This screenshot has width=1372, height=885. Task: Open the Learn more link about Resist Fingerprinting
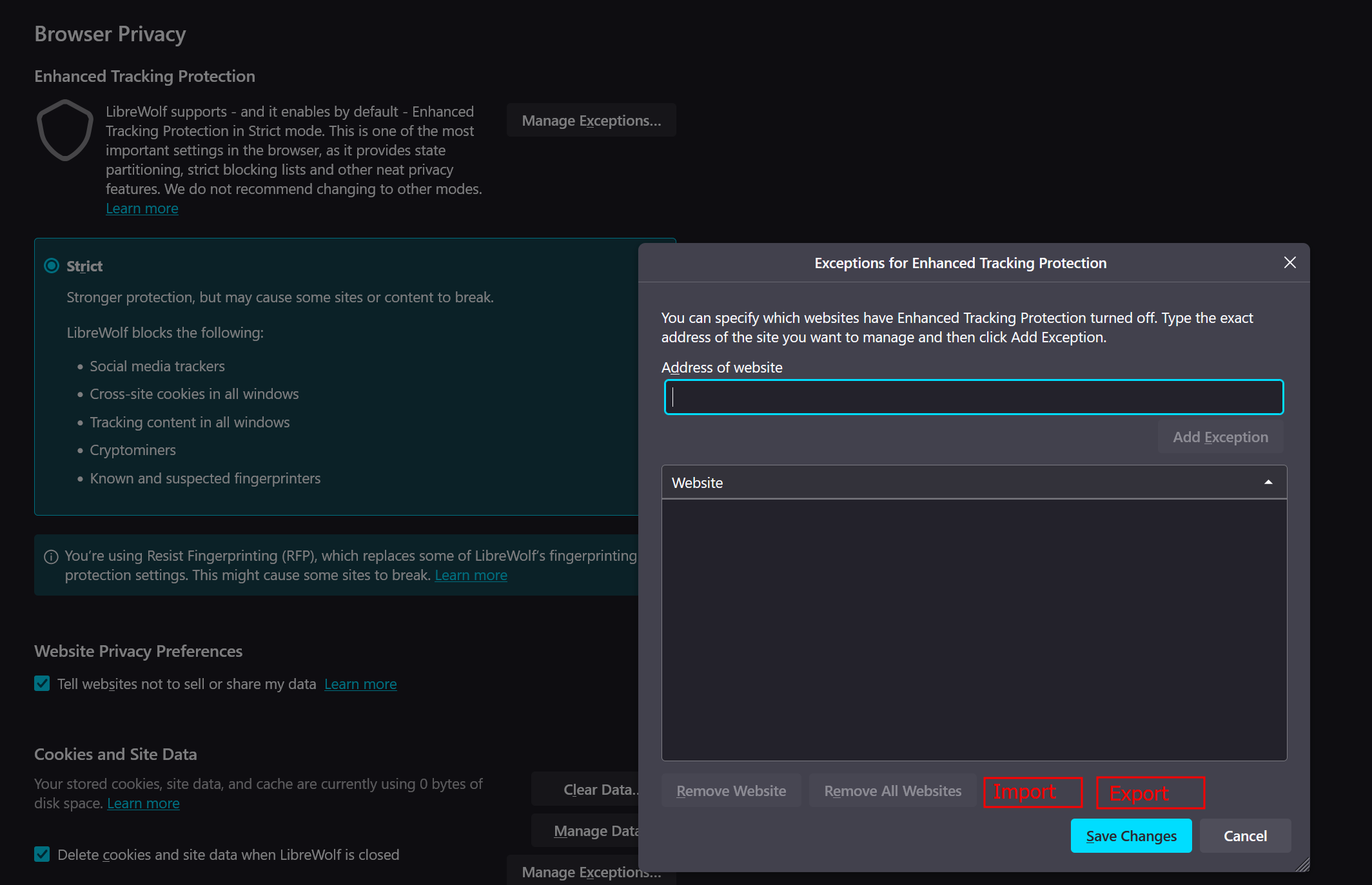(x=471, y=575)
